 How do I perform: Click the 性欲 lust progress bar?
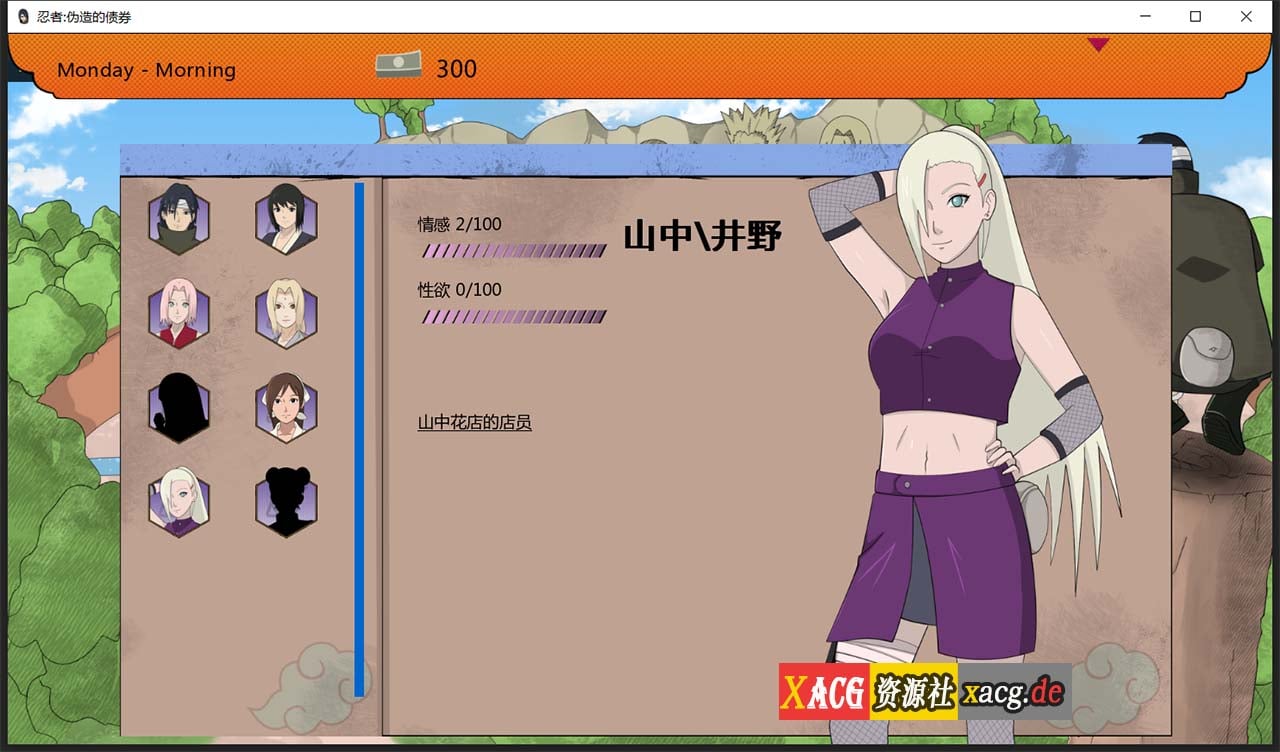tap(515, 316)
